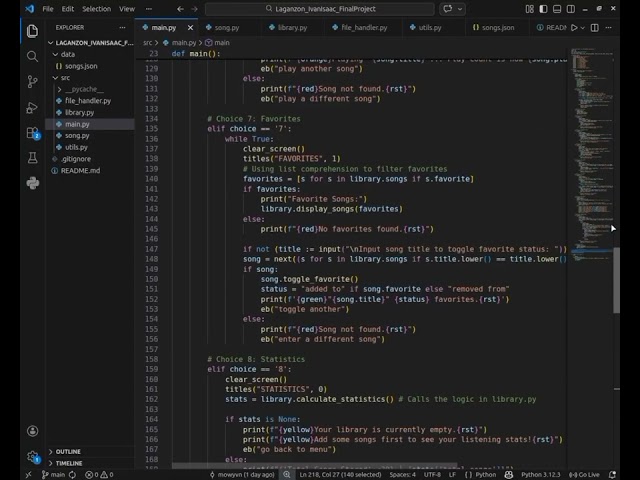This screenshot has height=480, width=640.
Task: Synchronize changes icon in status bar
Action: (x=72, y=475)
